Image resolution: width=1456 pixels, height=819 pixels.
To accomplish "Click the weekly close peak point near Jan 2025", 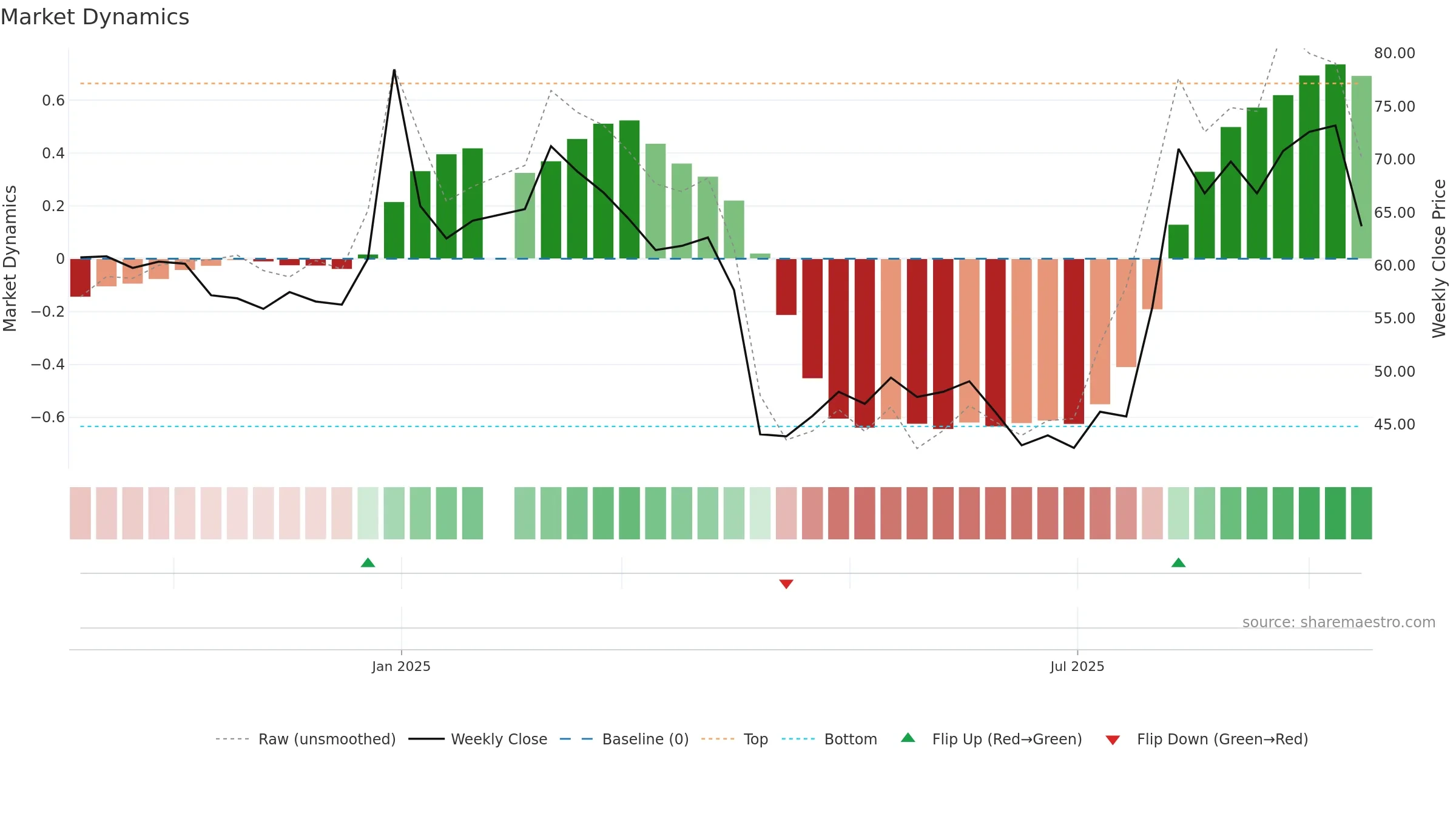I will 394,71.
